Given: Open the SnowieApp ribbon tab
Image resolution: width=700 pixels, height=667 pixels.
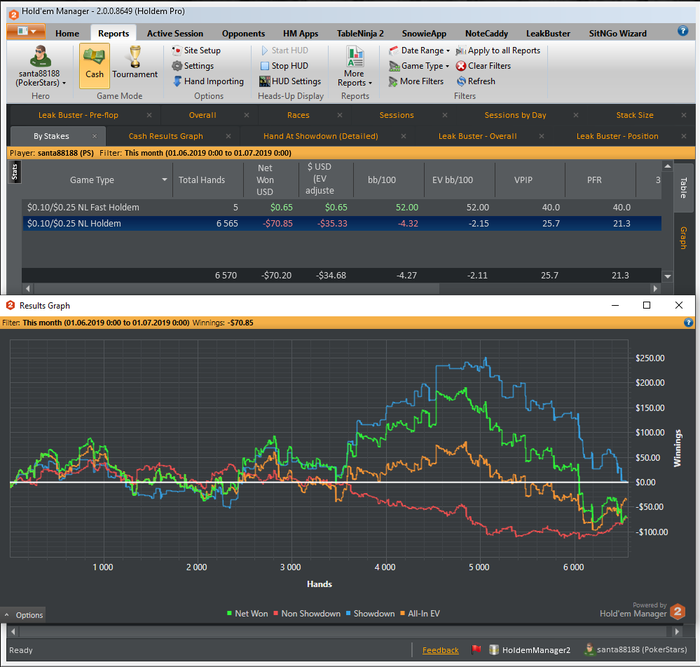Looking at the screenshot, I should point(424,33).
